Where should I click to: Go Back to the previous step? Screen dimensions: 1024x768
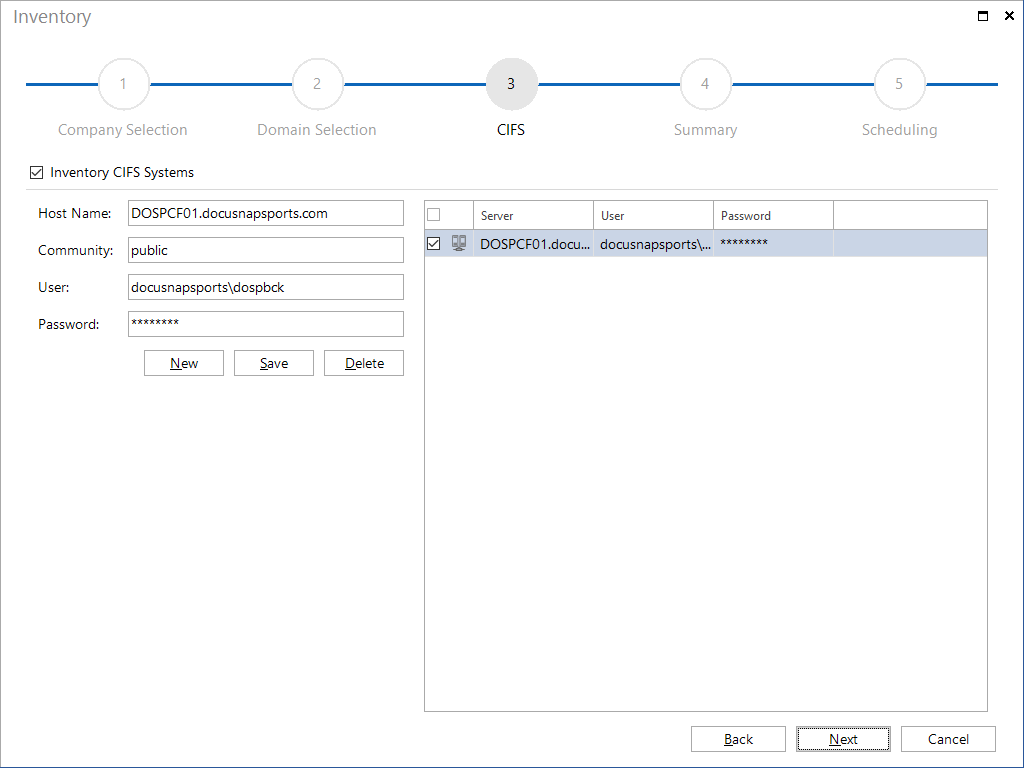[738, 739]
